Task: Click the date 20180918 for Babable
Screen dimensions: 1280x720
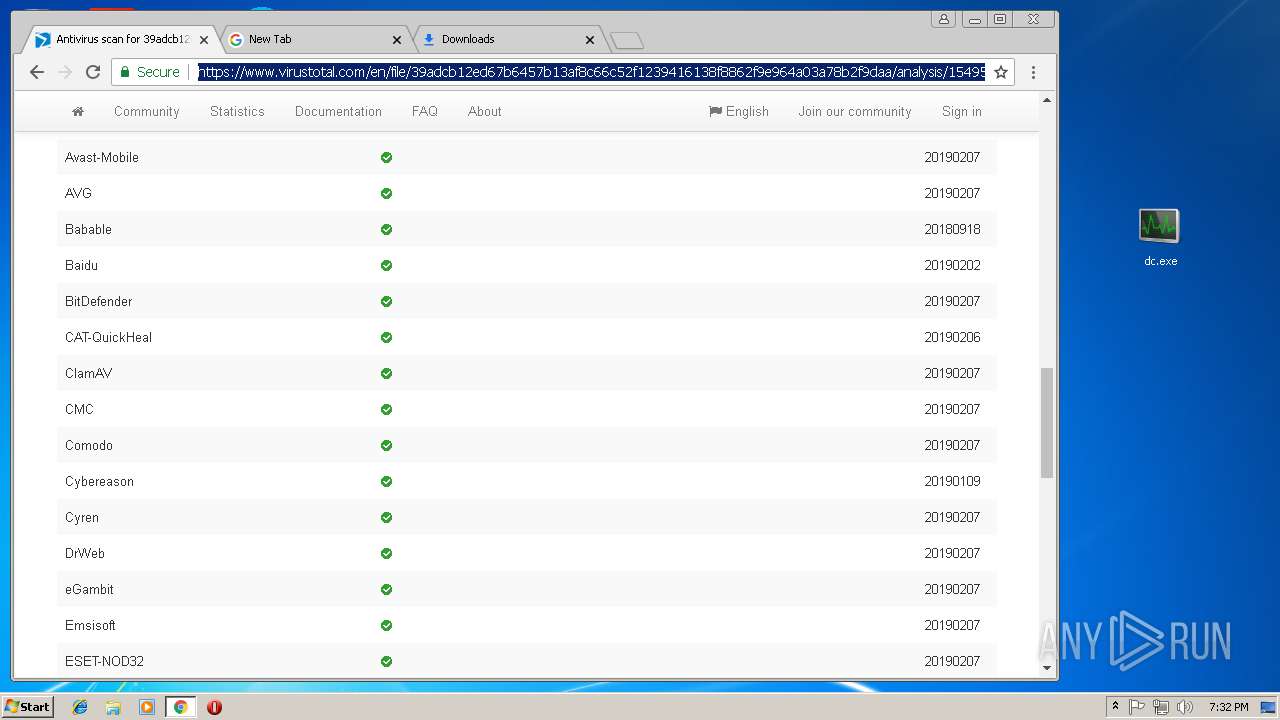Action: click(952, 229)
